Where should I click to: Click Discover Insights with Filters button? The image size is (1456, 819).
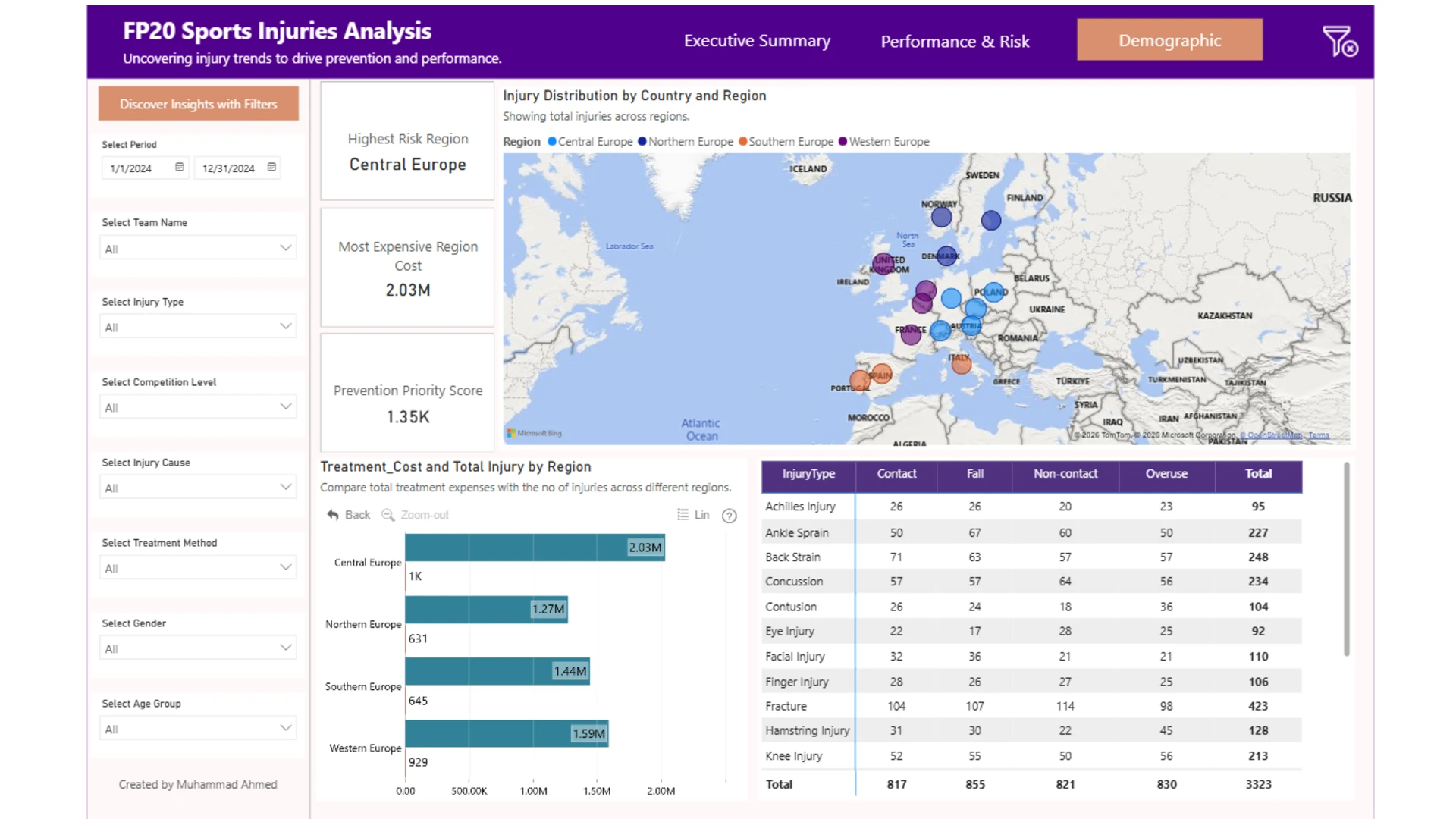(x=198, y=104)
